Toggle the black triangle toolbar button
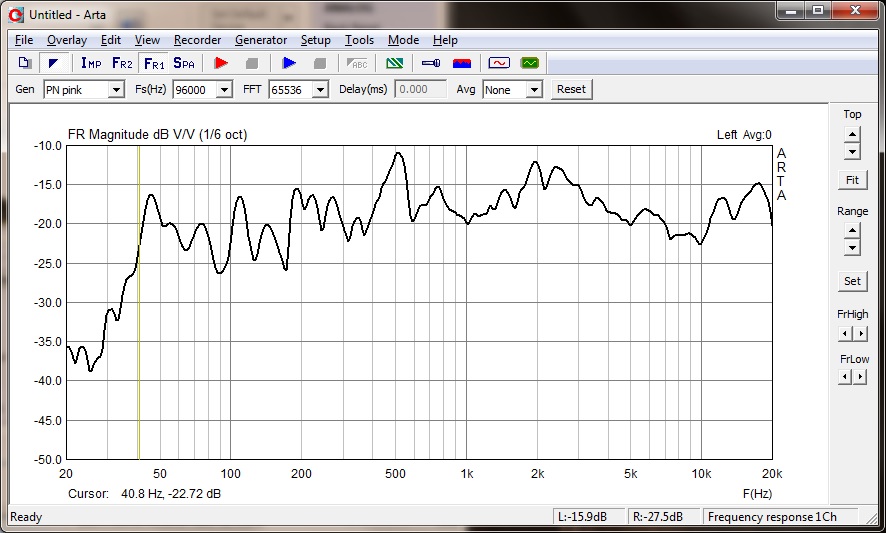 click(54, 63)
